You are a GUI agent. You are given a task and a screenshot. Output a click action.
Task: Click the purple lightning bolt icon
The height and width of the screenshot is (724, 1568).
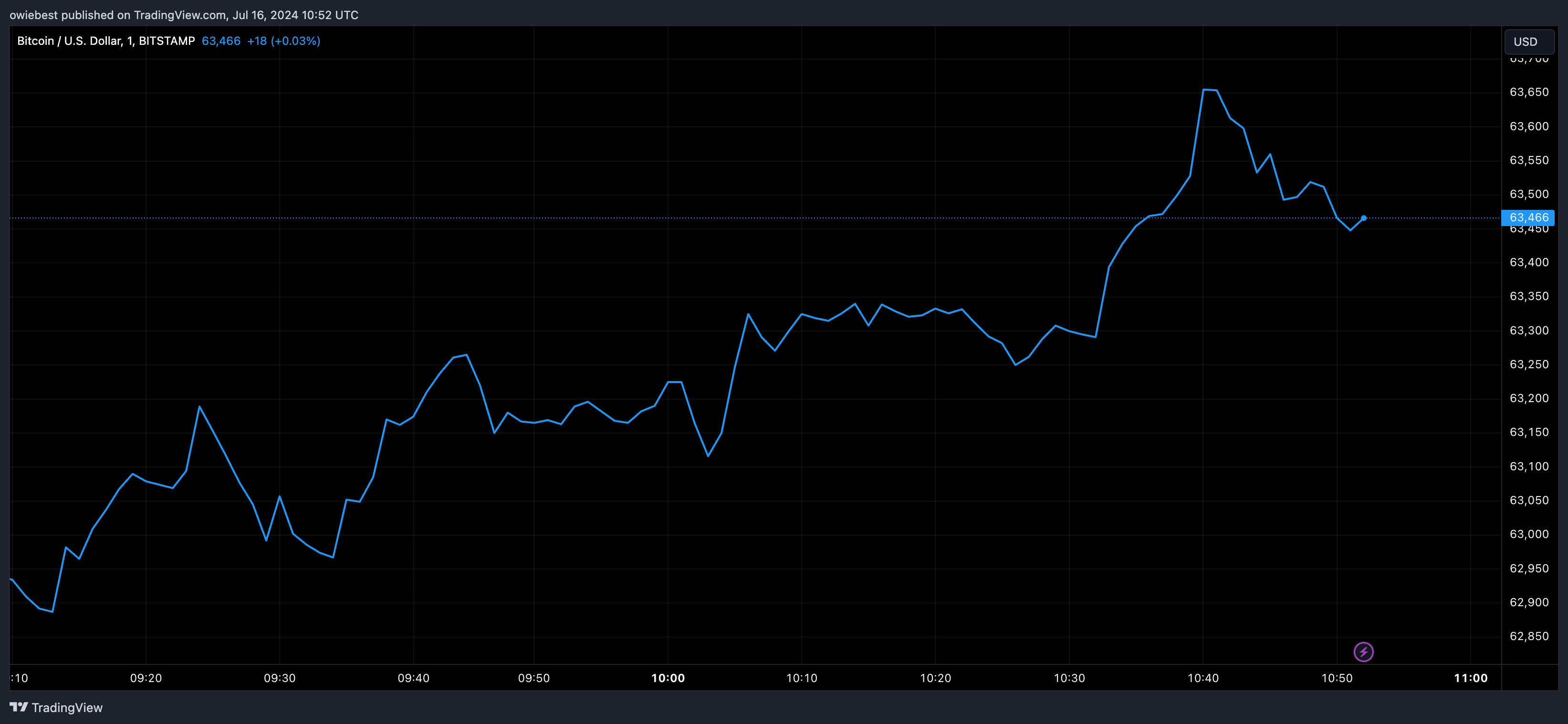pos(1363,652)
